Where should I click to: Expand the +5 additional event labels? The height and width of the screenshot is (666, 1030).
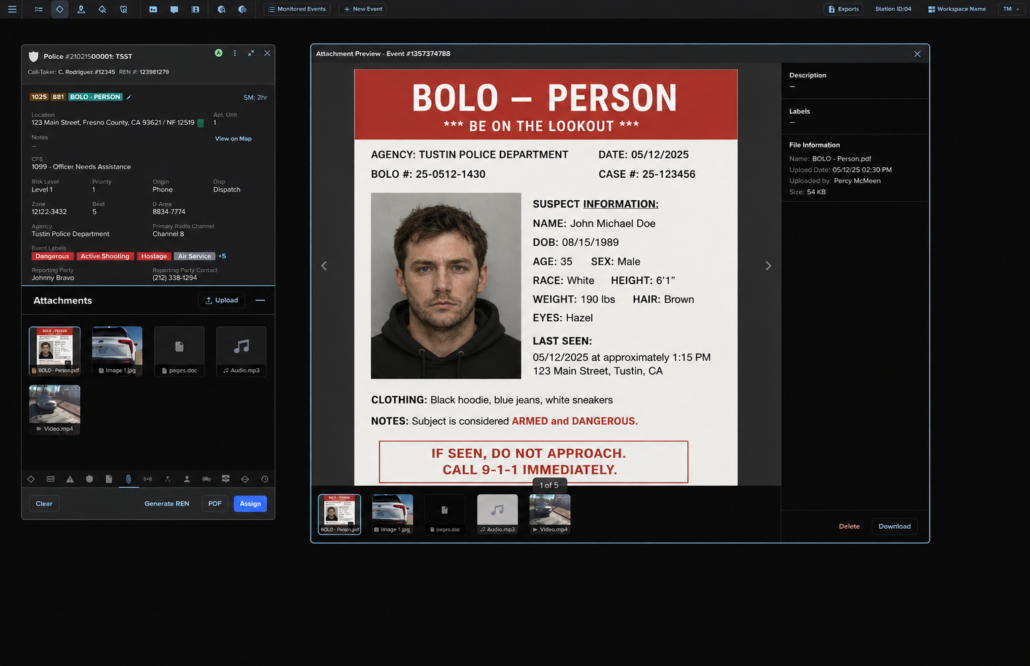[x=222, y=256]
